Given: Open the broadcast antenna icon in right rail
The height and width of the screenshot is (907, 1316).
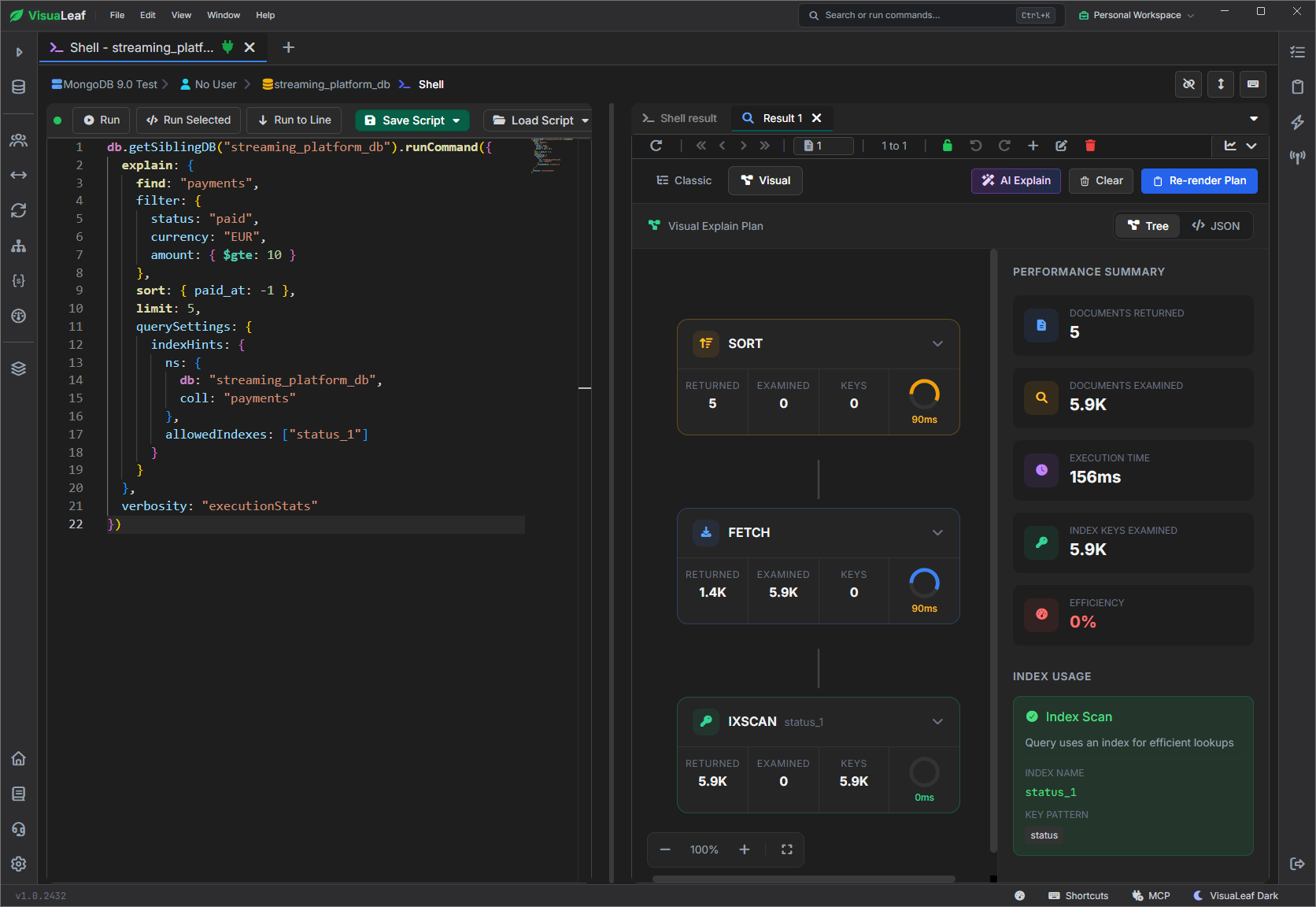Looking at the screenshot, I should coord(1298,157).
